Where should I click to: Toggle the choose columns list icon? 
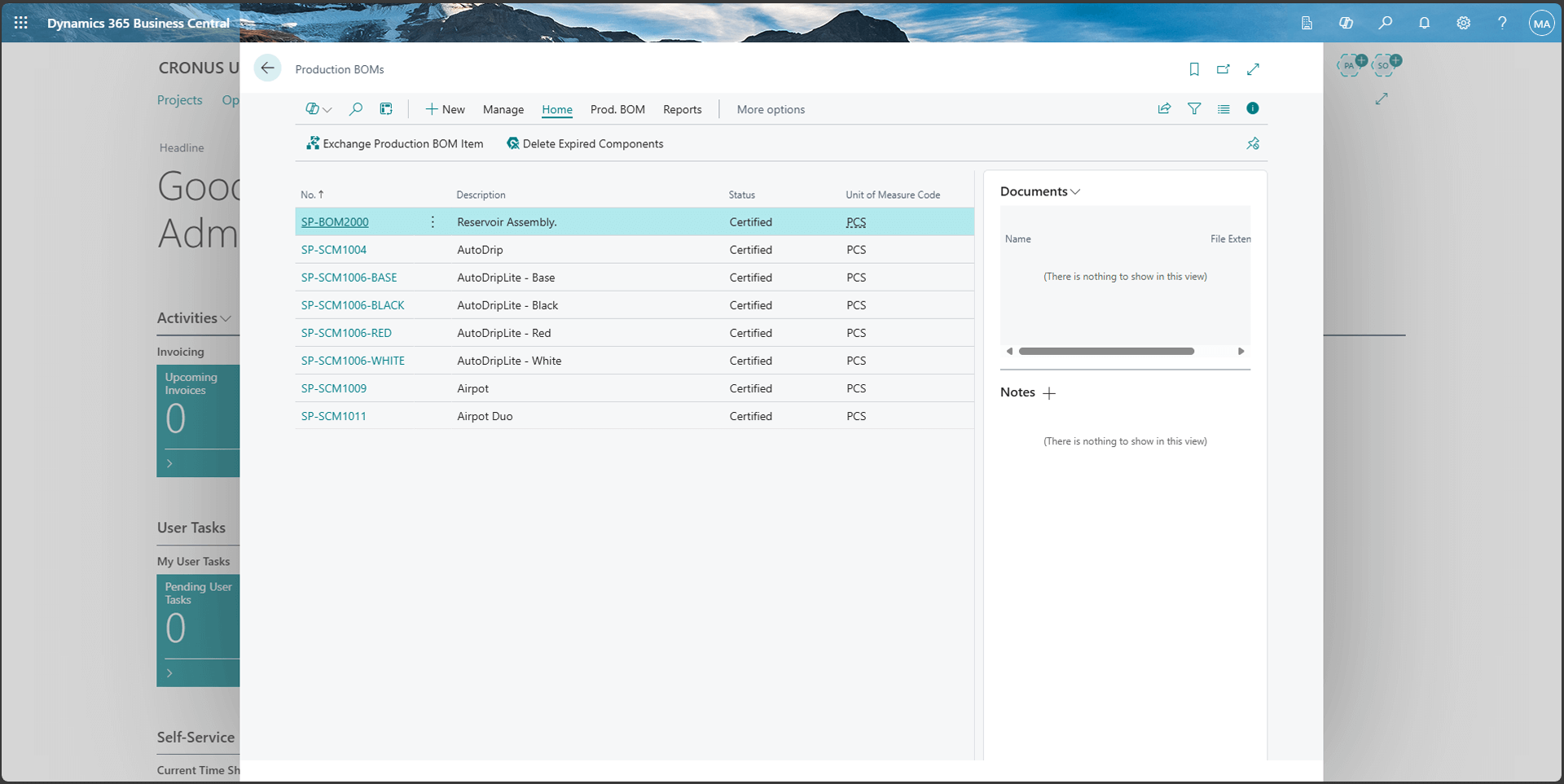[x=1224, y=108]
